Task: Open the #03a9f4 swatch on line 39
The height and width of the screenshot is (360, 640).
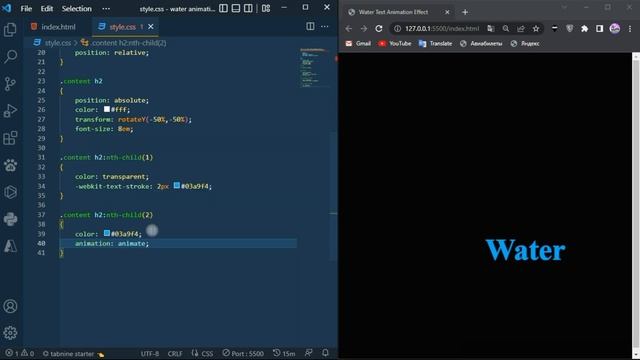Action: click(107, 233)
